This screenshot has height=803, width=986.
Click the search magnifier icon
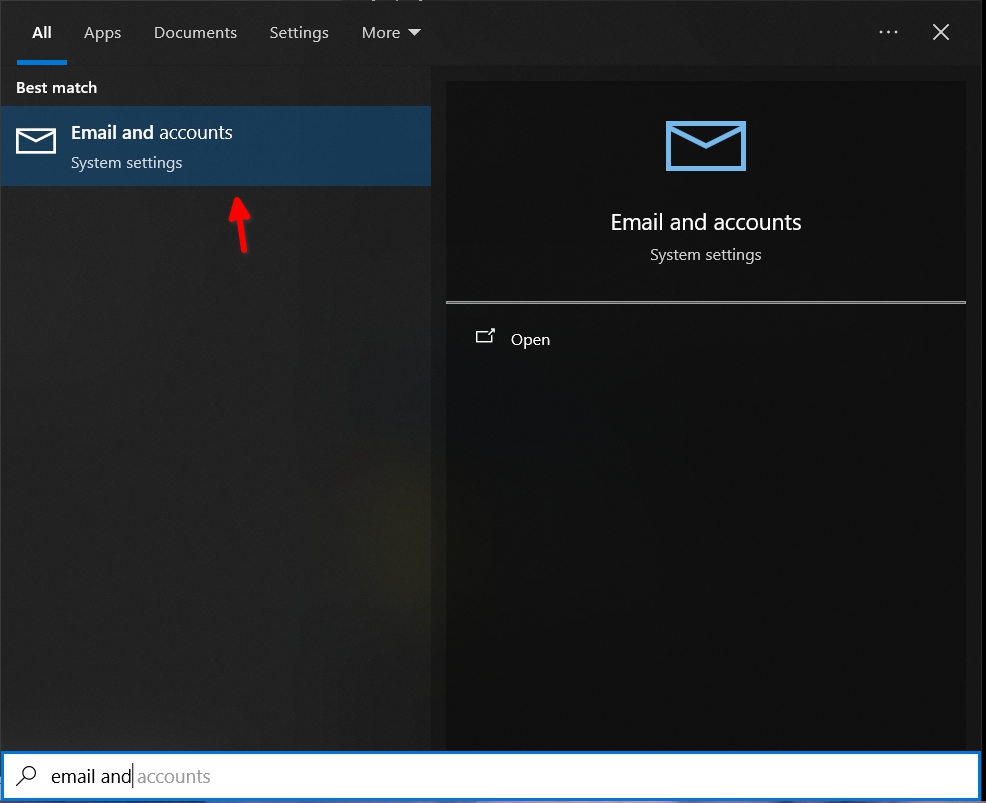pos(28,776)
